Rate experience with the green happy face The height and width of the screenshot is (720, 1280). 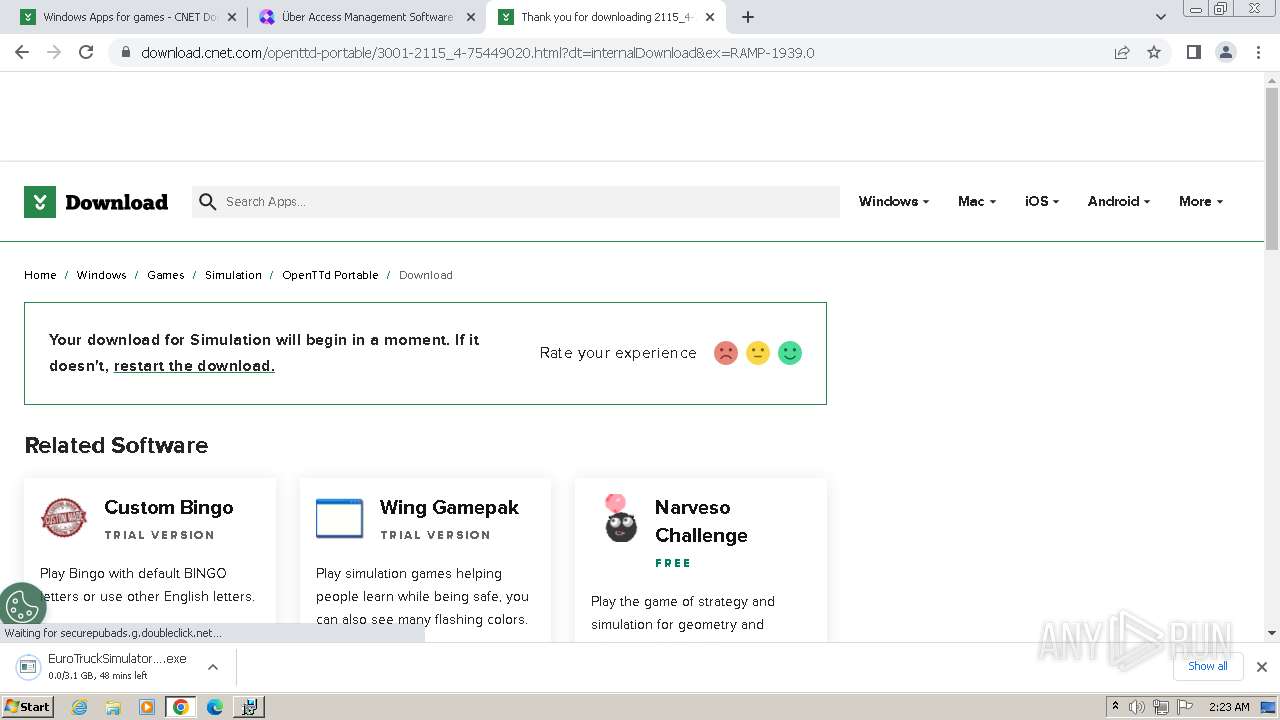[790, 353]
